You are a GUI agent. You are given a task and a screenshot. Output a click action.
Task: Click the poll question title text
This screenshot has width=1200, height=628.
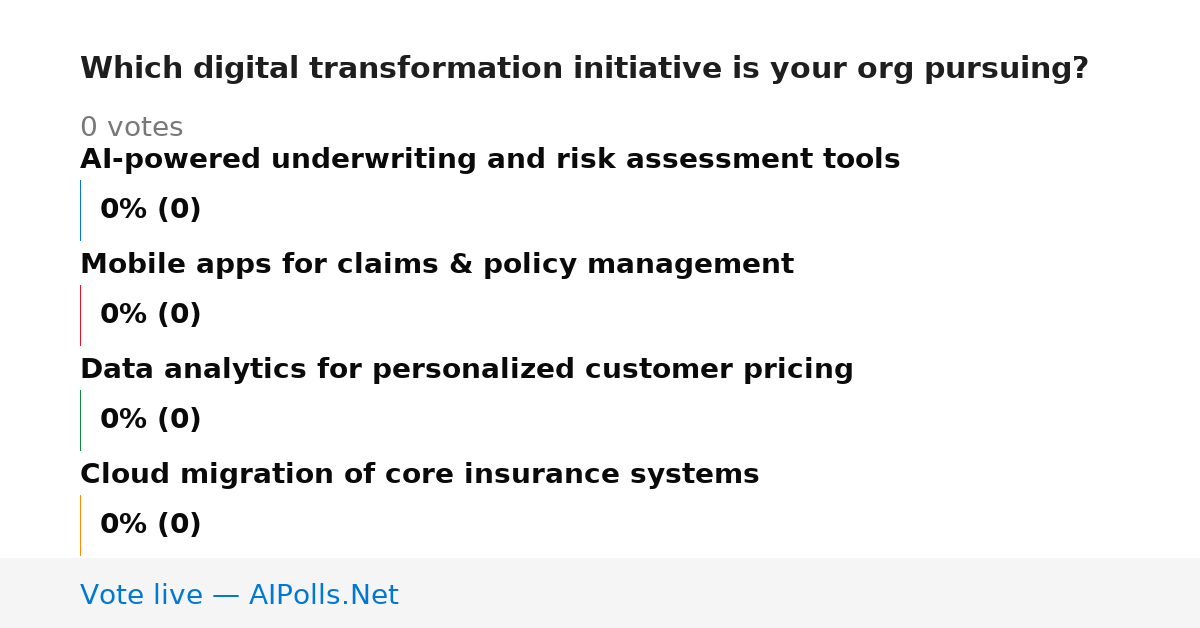click(584, 69)
